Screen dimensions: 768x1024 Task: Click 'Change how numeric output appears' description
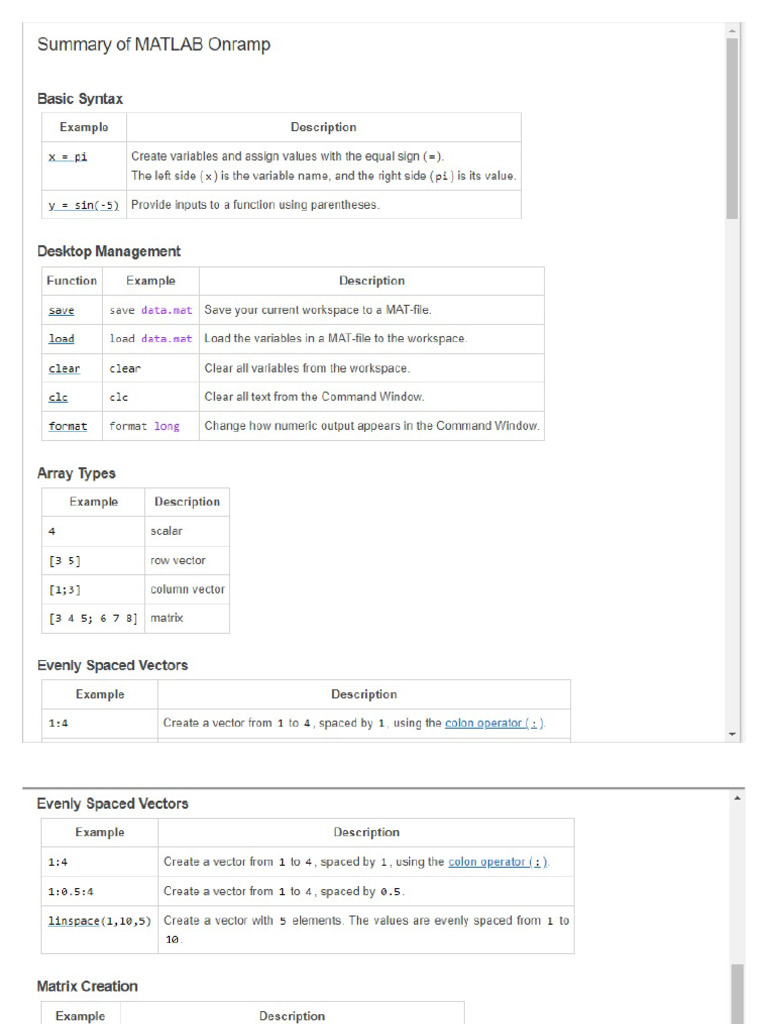click(x=372, y=426)
